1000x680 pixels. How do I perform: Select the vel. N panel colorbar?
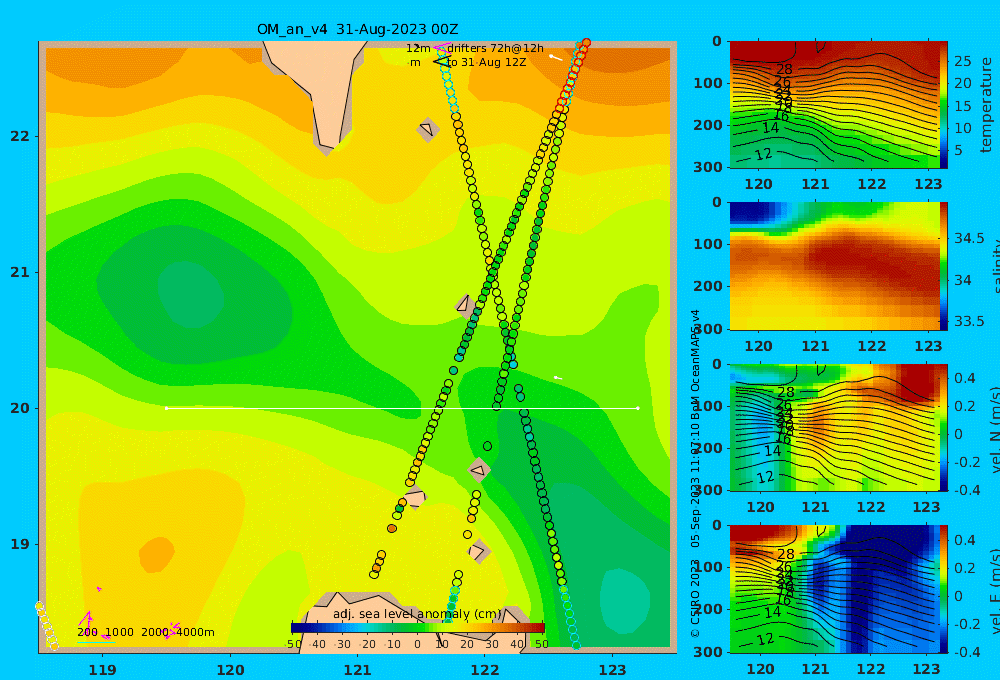[944, 428]
